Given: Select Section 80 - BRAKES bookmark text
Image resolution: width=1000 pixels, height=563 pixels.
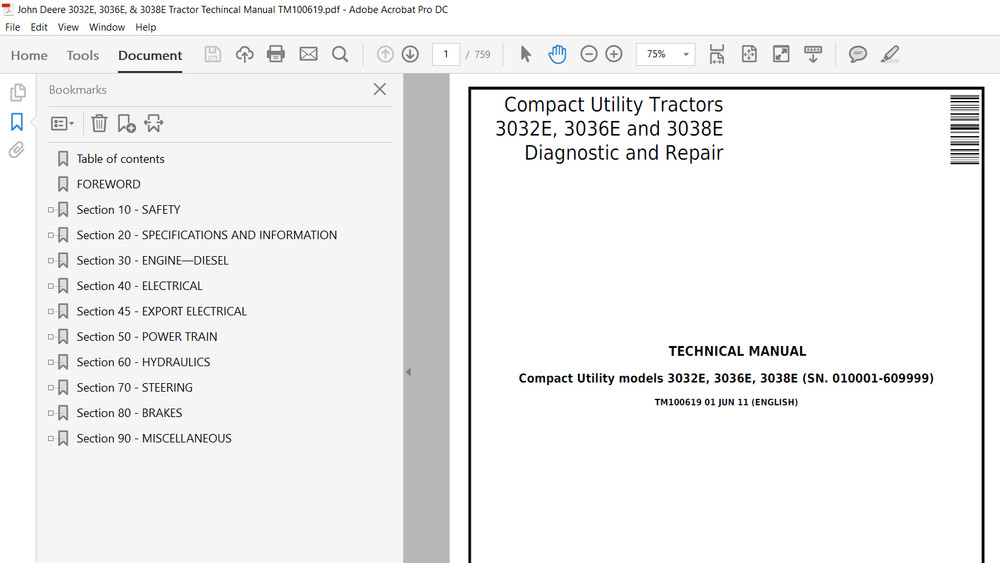Looking at the screenshot, I should [129, 413].
